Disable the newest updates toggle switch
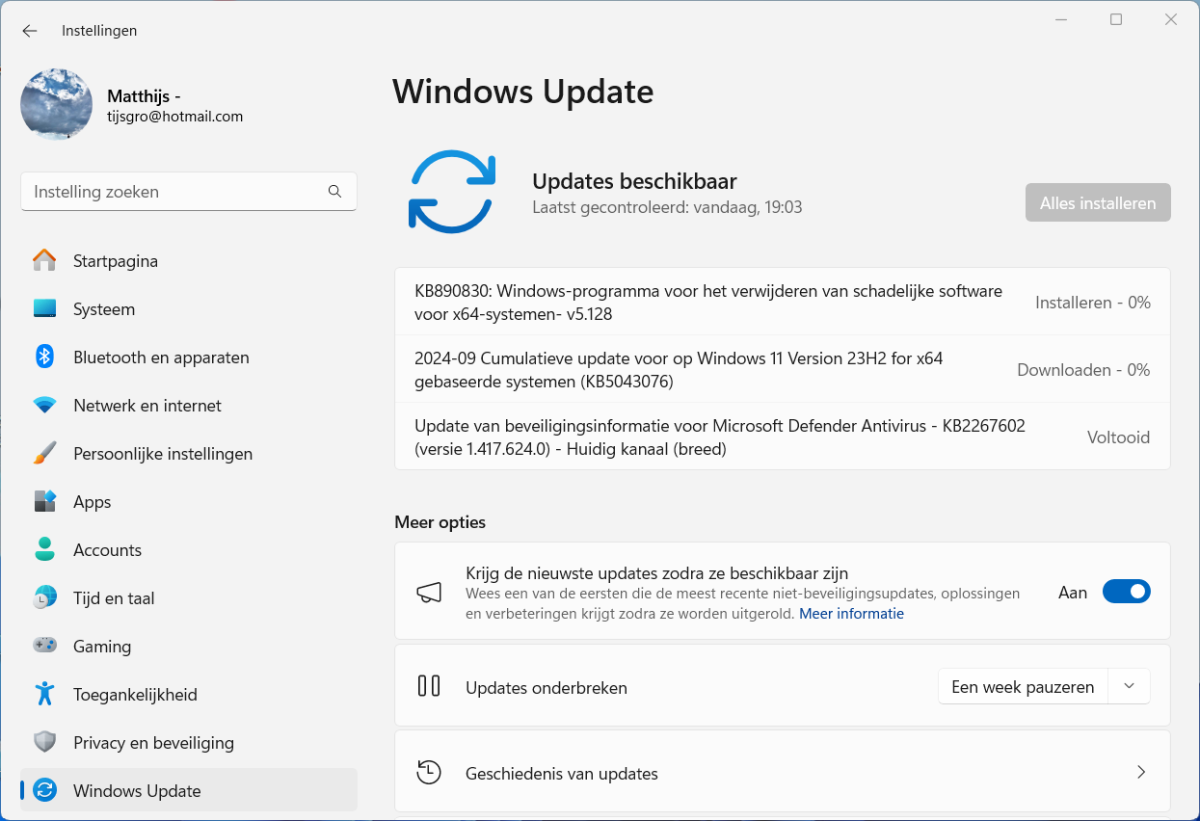Screen dimensions: 1200x821 click(x=1126, y=592)
